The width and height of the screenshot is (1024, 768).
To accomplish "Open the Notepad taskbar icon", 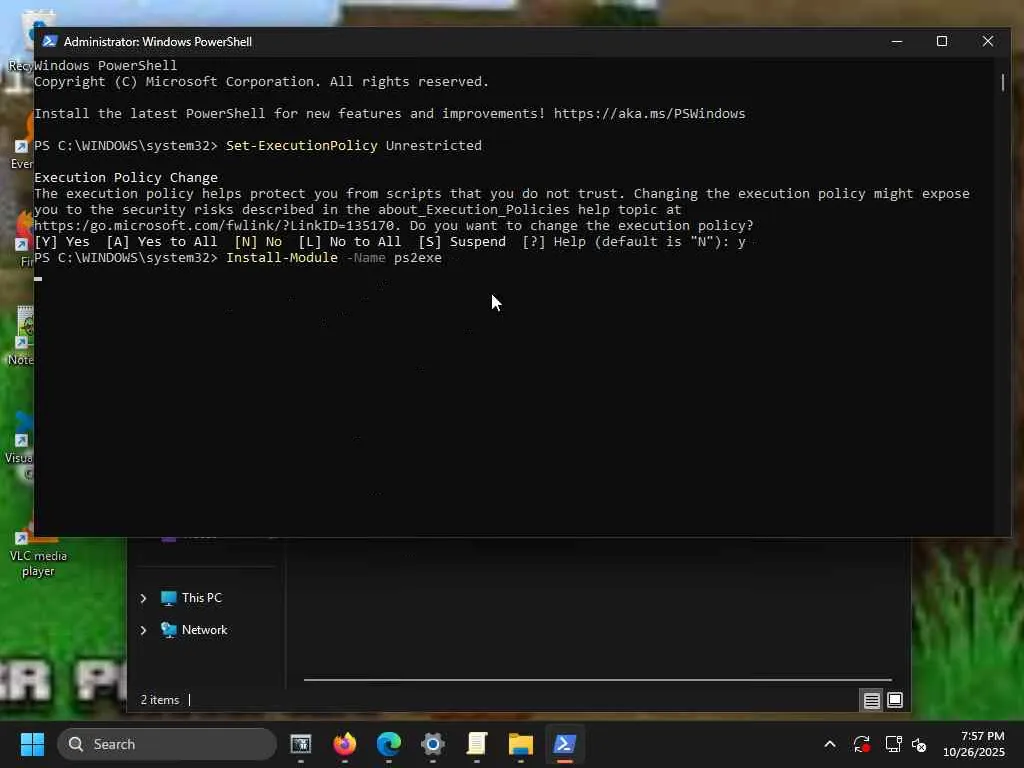I will pyautogui.click(x=477, y=744).
